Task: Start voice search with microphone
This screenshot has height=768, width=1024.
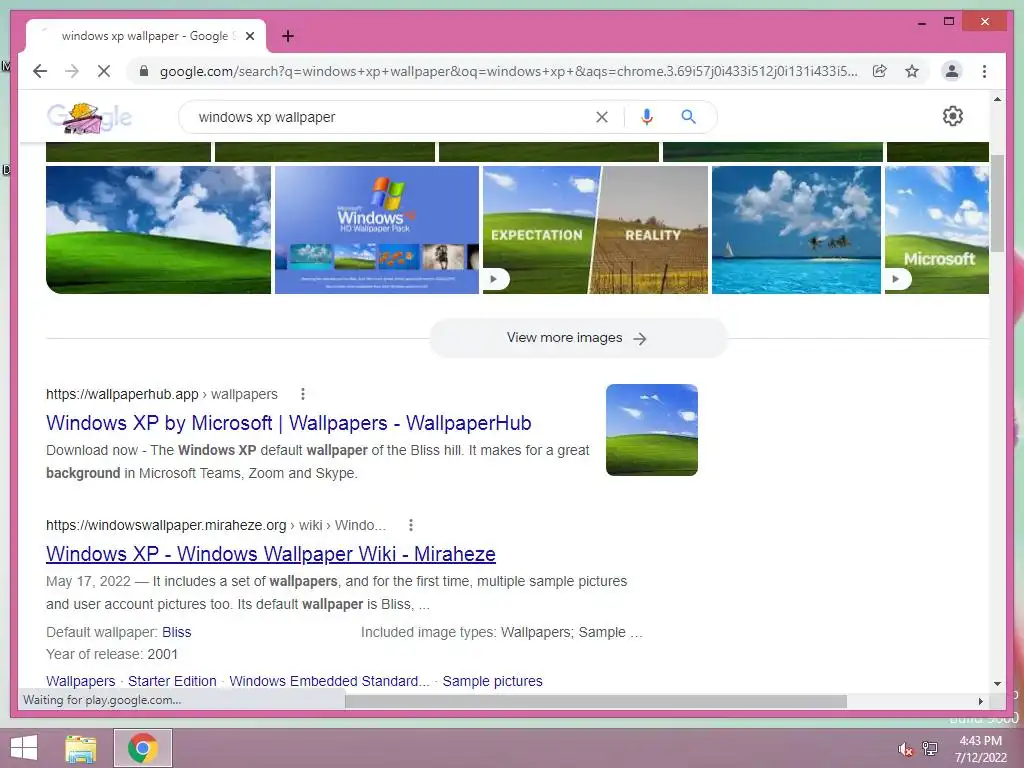Action: click(x=647, y=117)
